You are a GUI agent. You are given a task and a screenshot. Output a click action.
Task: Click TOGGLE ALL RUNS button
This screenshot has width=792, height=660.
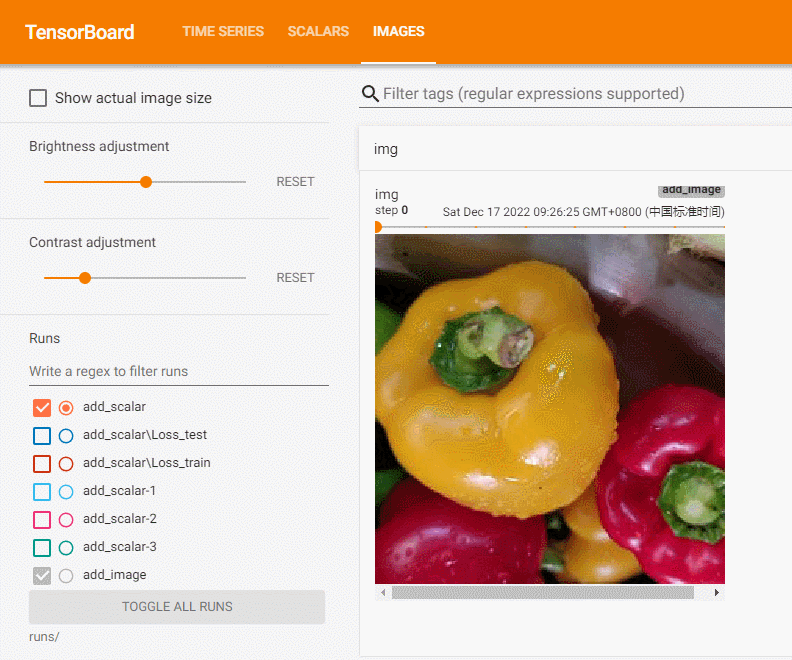(x=177, y=606)
